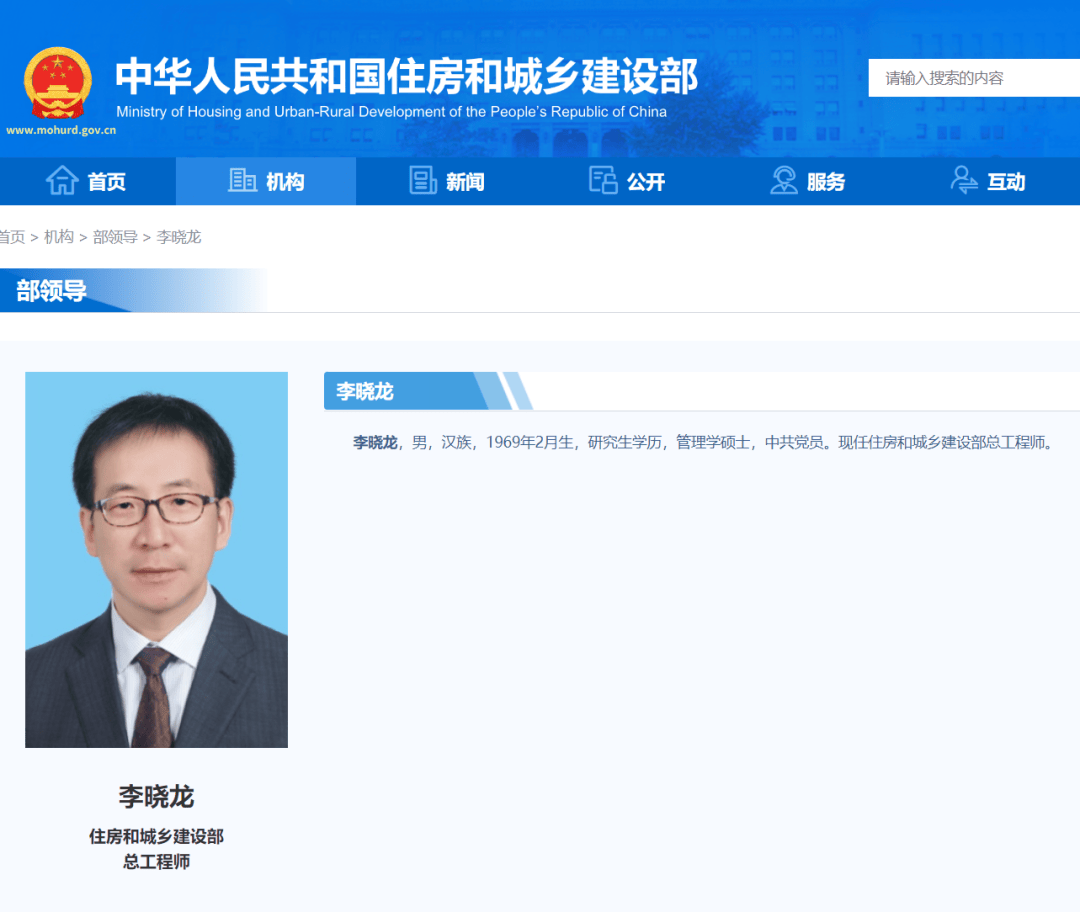Click the 机构 breadcrumb link
This screenshot has width=1080, height=912.
pos(59,237)
